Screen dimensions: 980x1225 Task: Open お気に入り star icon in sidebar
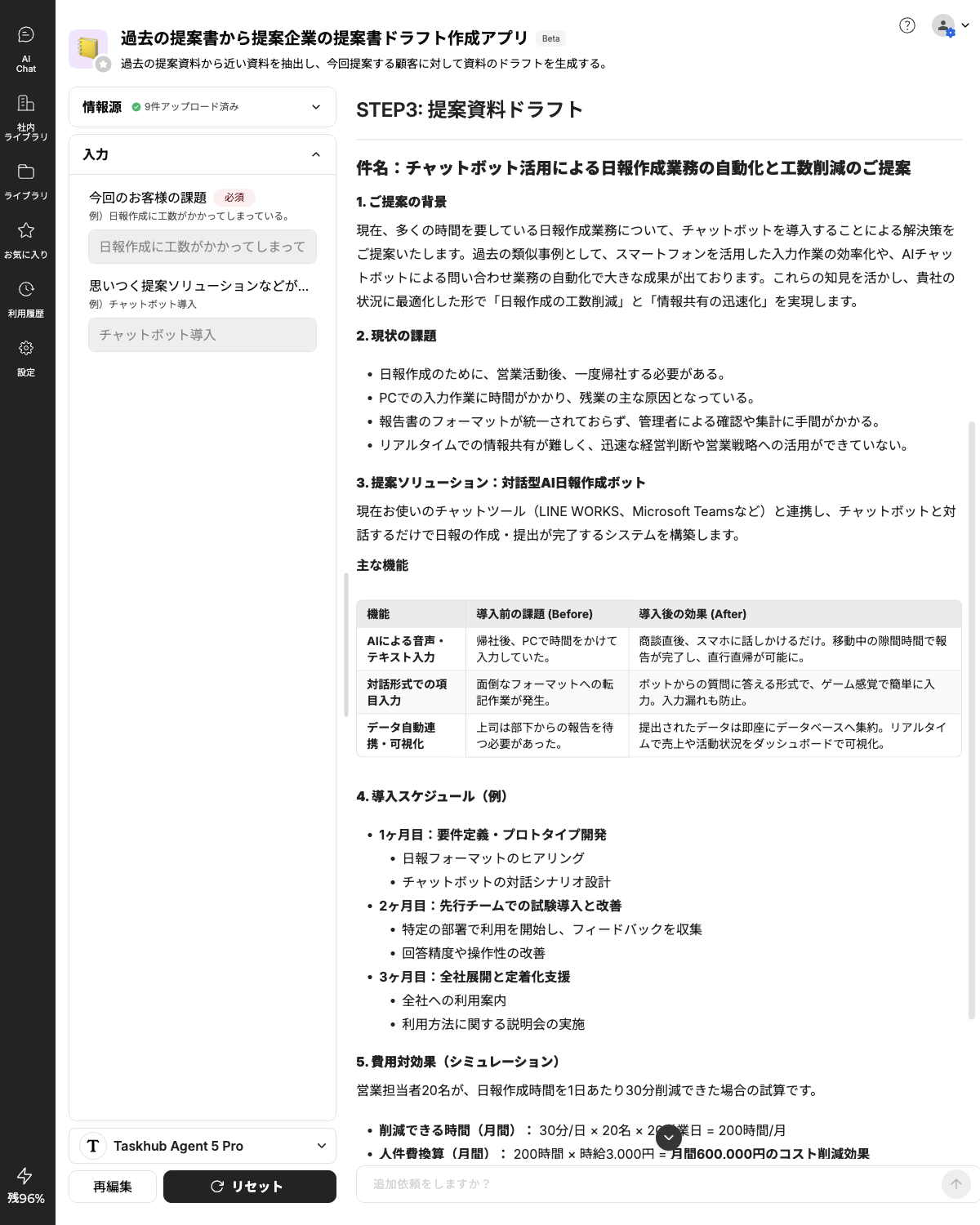pos(26,239)
